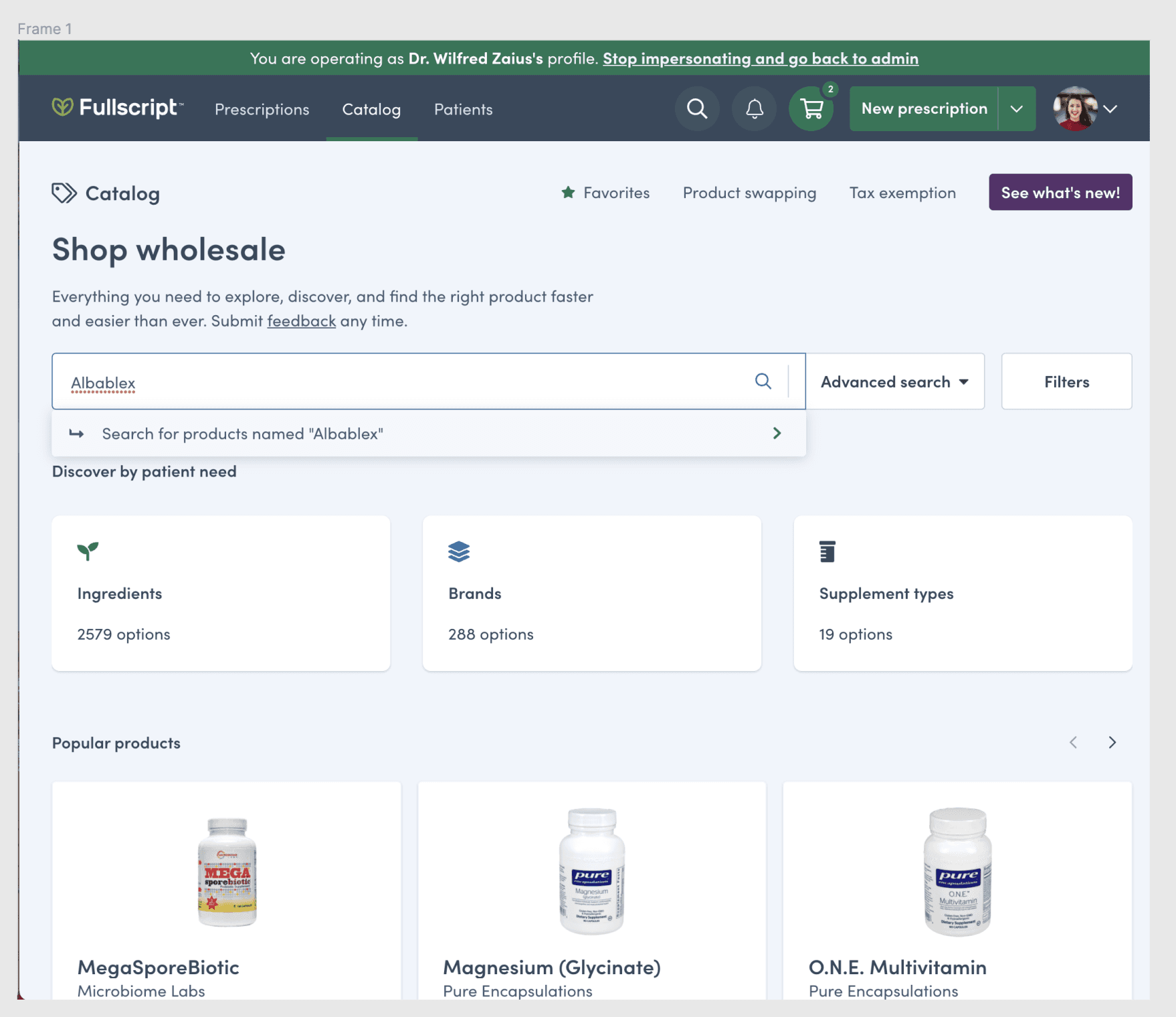Click the Albablex search input field
The height and width of the screenshot is (1017, 1176).
click(428, 381)
